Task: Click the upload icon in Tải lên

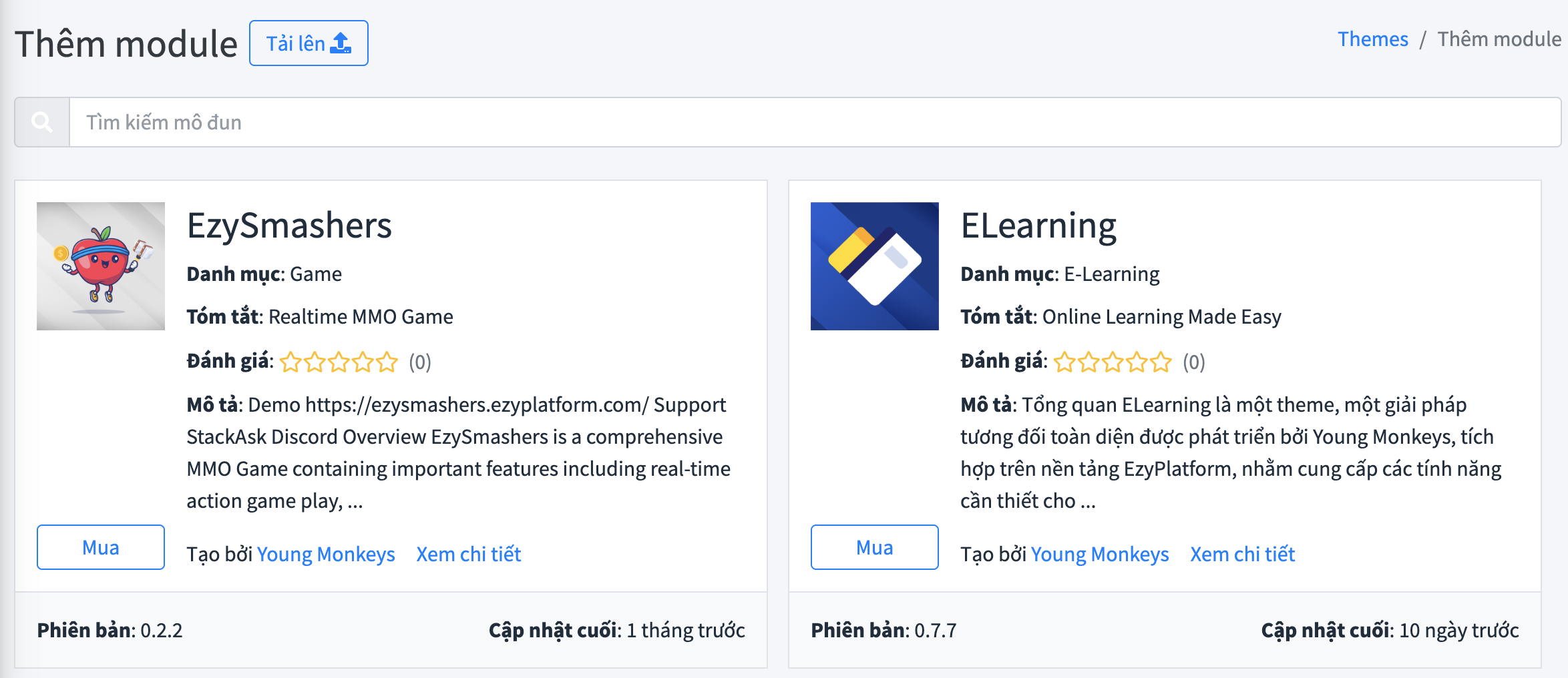Action: point(341,43)
